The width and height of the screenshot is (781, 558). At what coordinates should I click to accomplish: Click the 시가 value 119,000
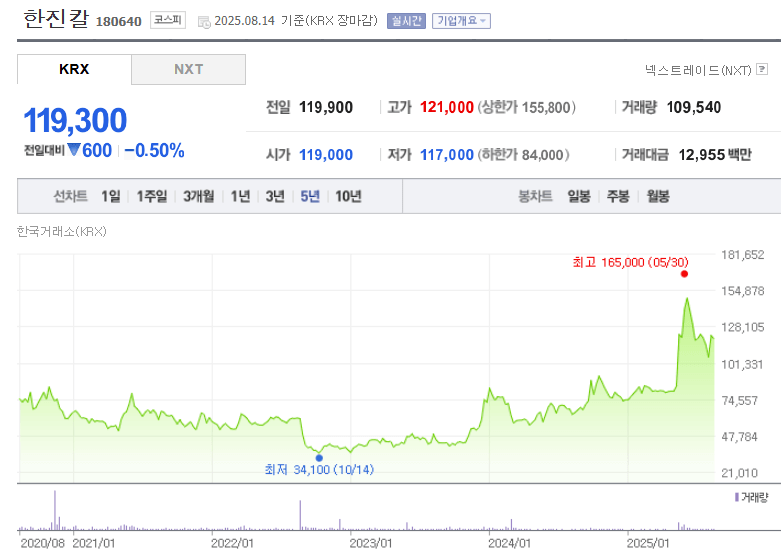[326, 155]
